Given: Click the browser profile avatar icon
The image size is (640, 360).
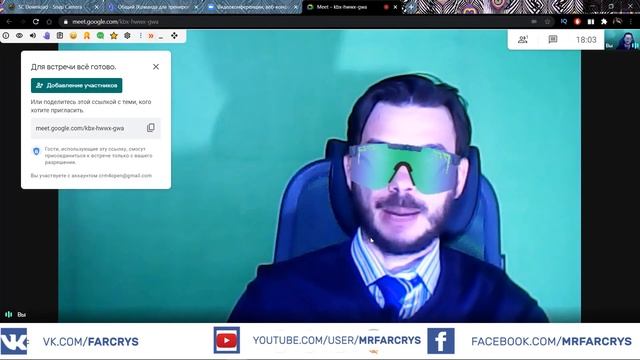Looking at the screenshot, I should click(x=618, y=21).
